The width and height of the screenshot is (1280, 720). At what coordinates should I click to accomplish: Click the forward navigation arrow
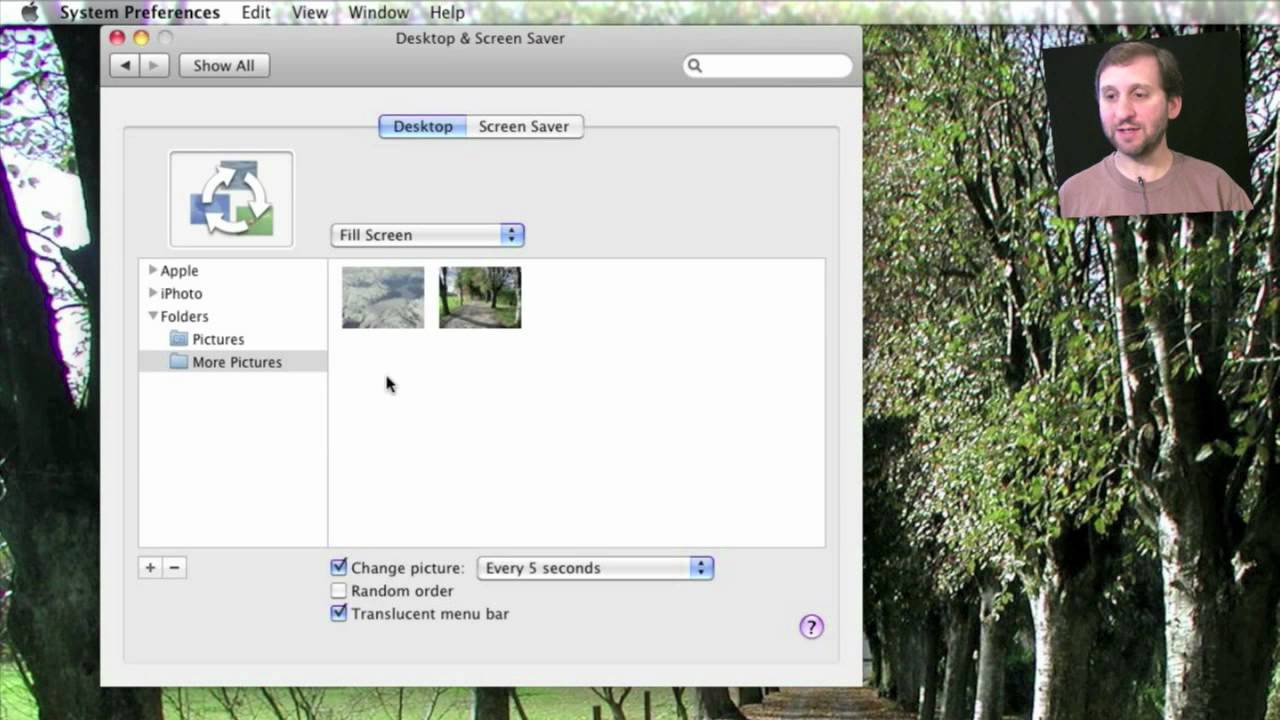coord(153,65)
